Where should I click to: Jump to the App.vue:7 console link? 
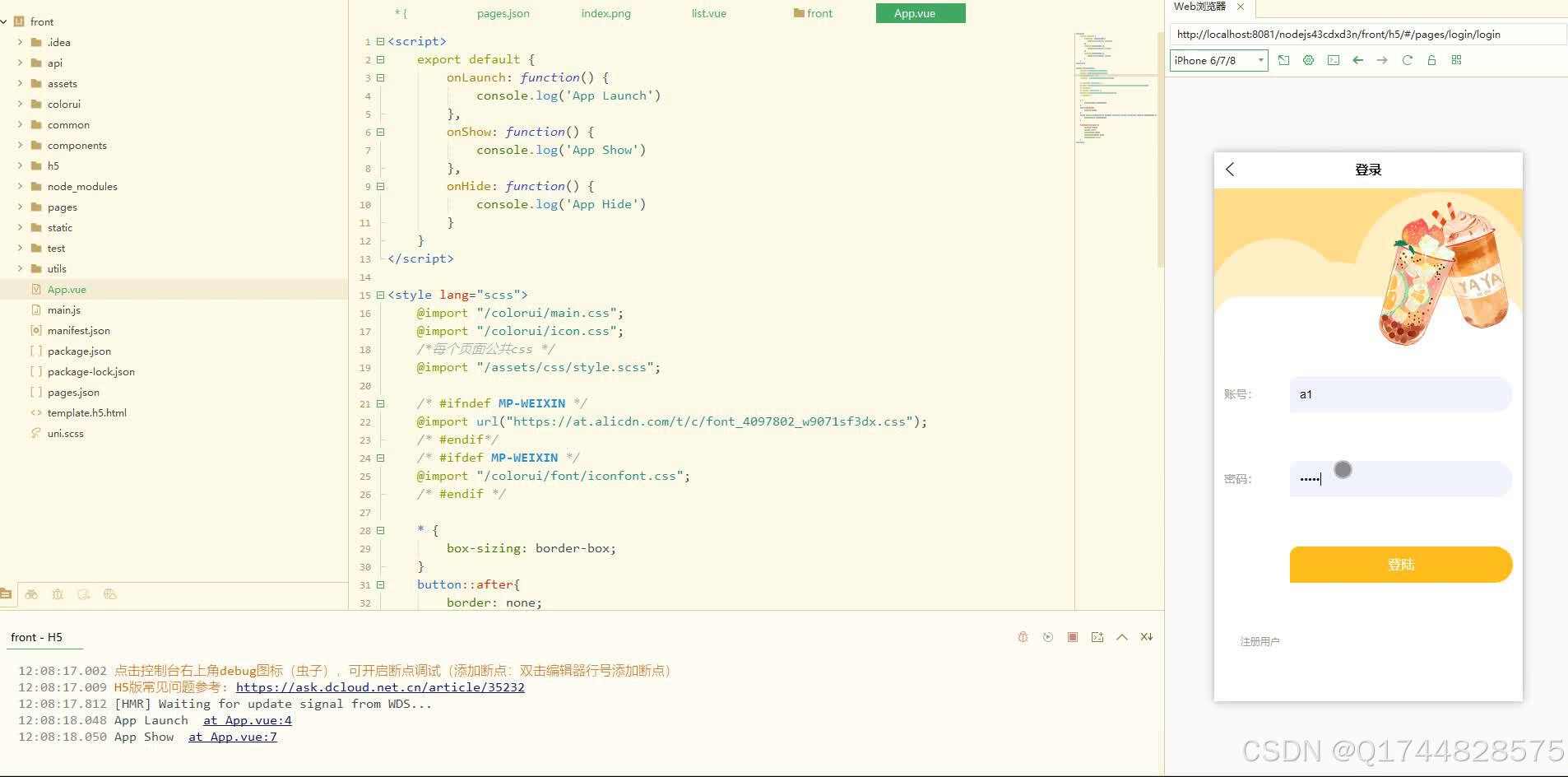[233, 737]
